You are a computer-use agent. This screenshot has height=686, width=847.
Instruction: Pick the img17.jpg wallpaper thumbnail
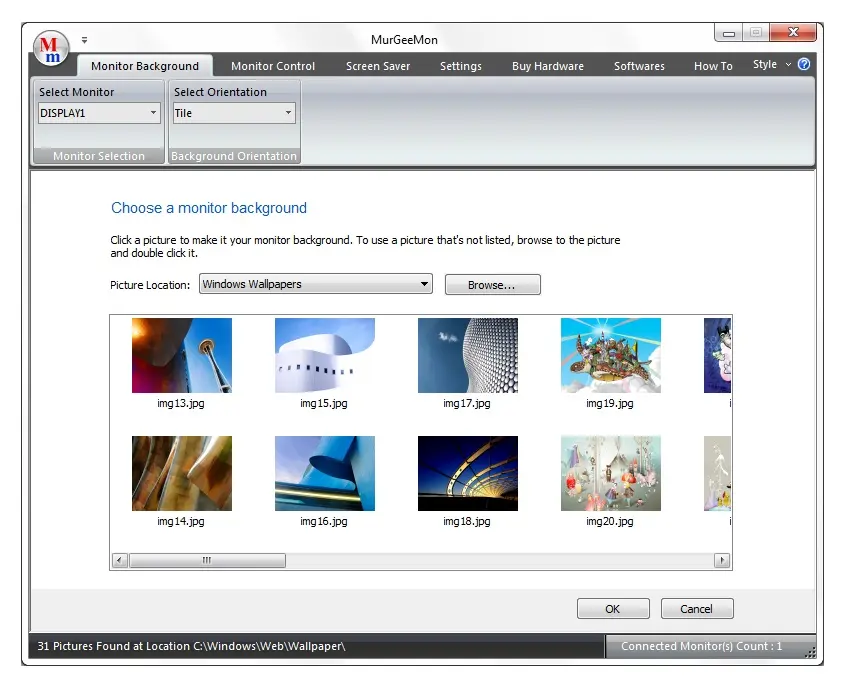click(467, 355)
